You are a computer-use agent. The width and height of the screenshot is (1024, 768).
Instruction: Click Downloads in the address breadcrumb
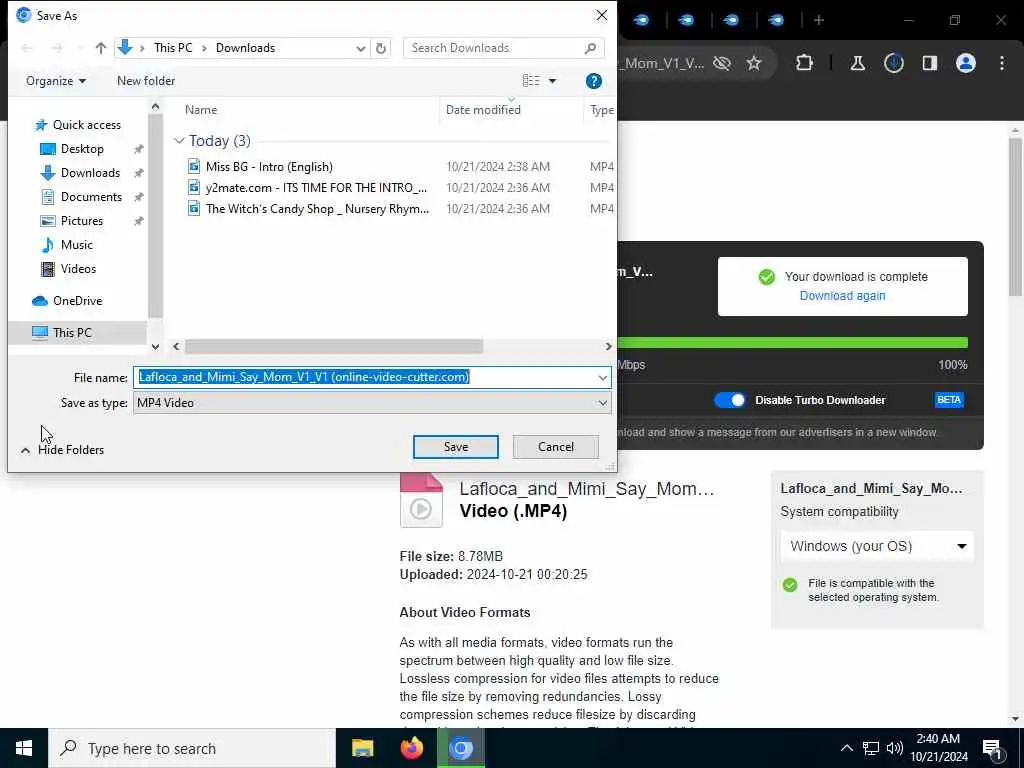[x=246, y=48]
